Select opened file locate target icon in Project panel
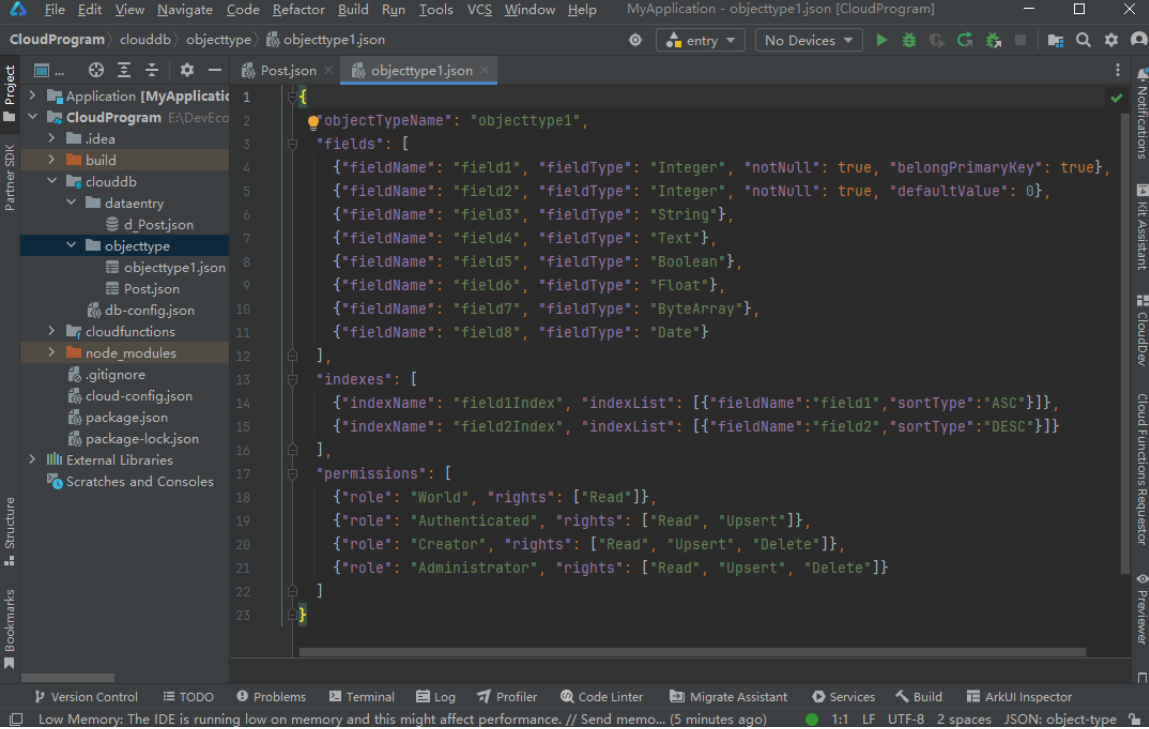The height and width of the screenshot is (729, 1149). coord(96,70)
